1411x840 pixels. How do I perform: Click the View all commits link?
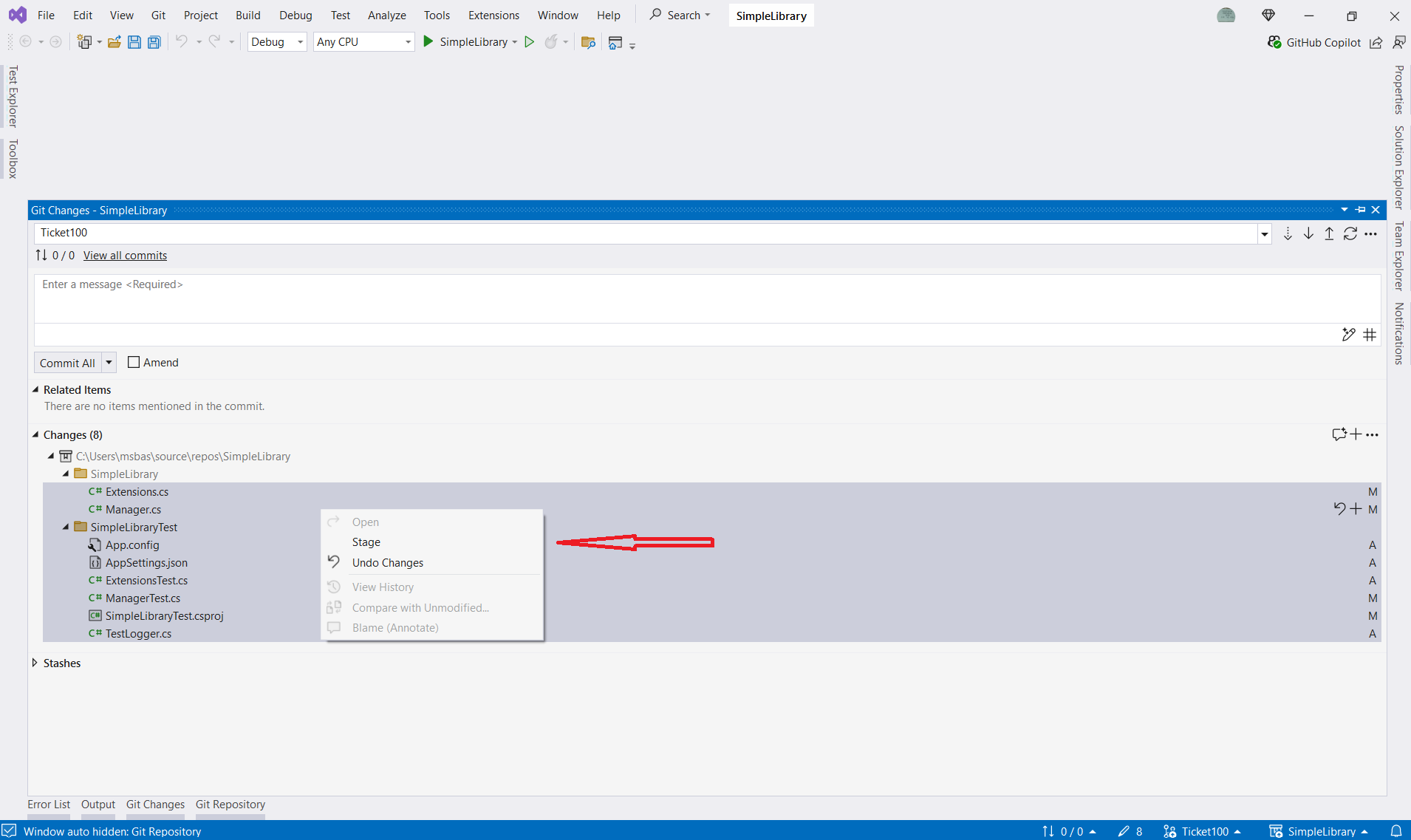click(x=125, y=255)
